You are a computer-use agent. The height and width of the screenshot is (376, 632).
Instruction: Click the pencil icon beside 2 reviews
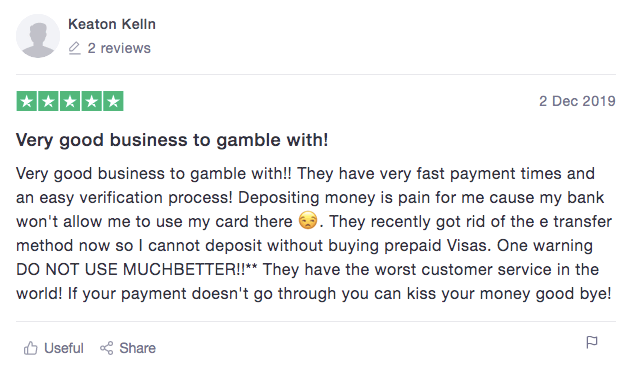[x=75, y=48]
